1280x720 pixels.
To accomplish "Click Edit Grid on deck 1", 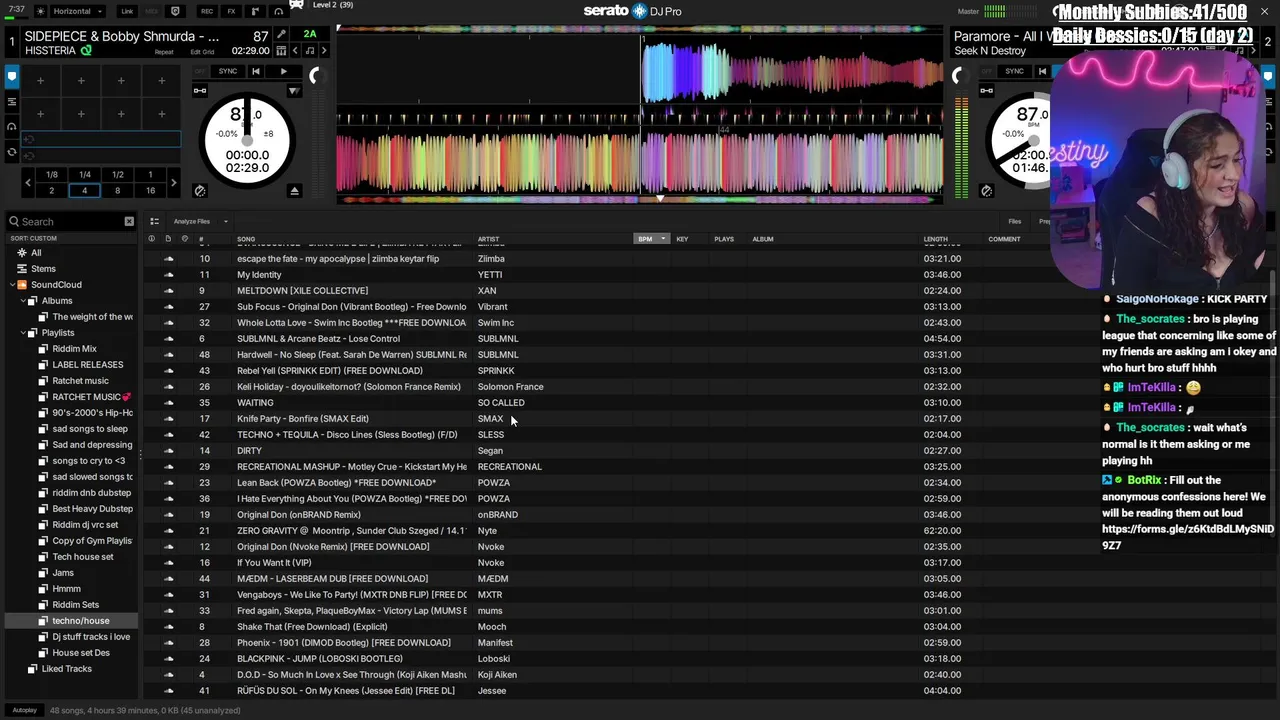I will (x=202, y=52).
